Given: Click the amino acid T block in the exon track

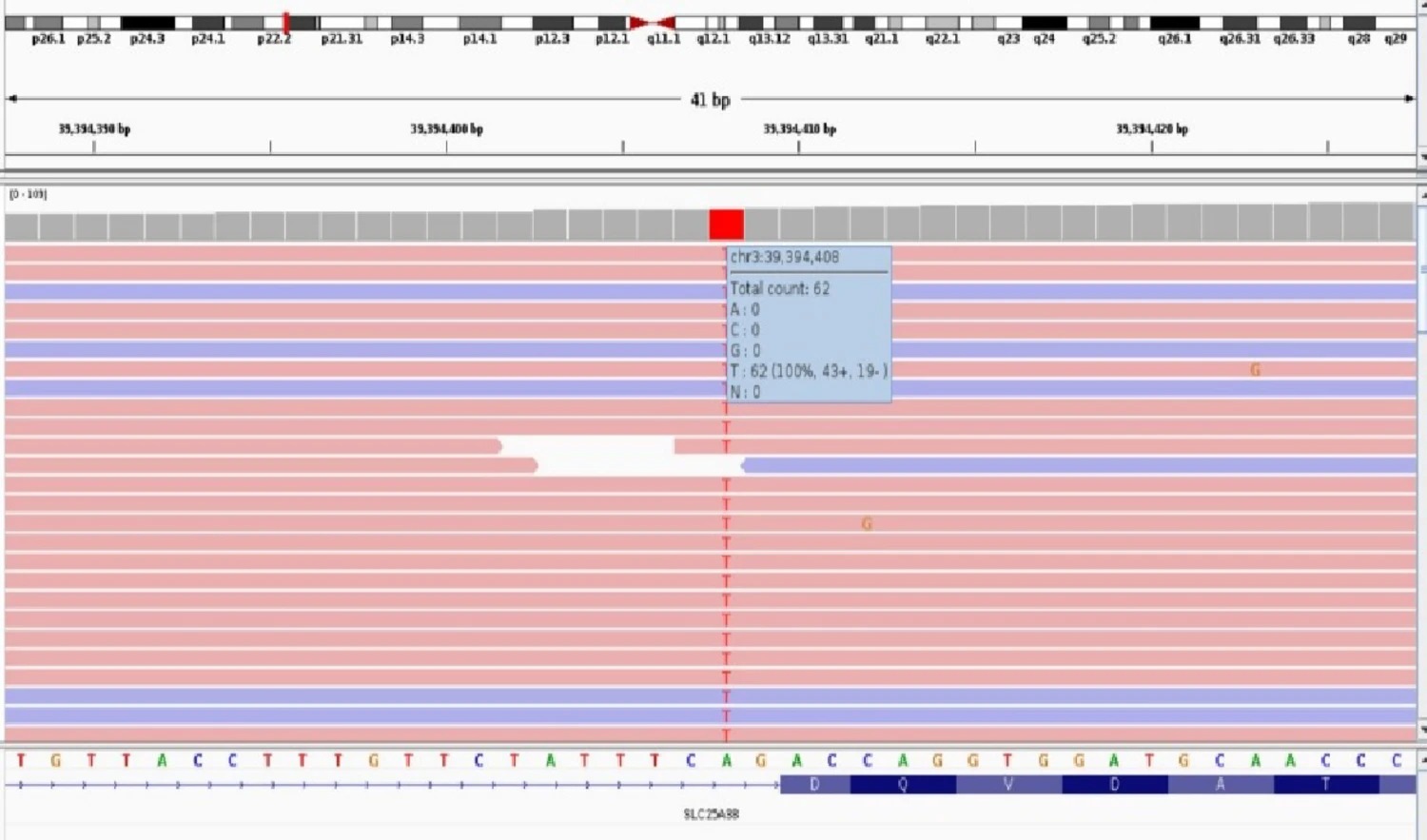Looking at the screenshot, I should [x=1326, y=785].
